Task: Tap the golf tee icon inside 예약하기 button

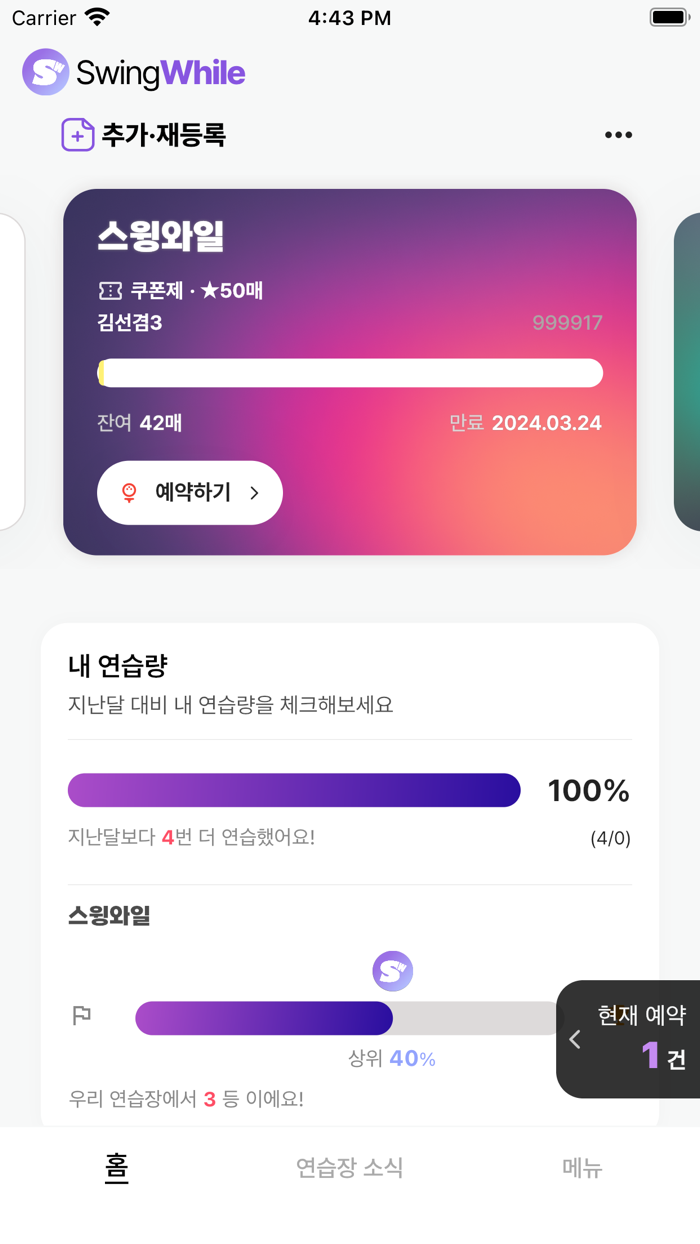Action: tap(128, 492)
